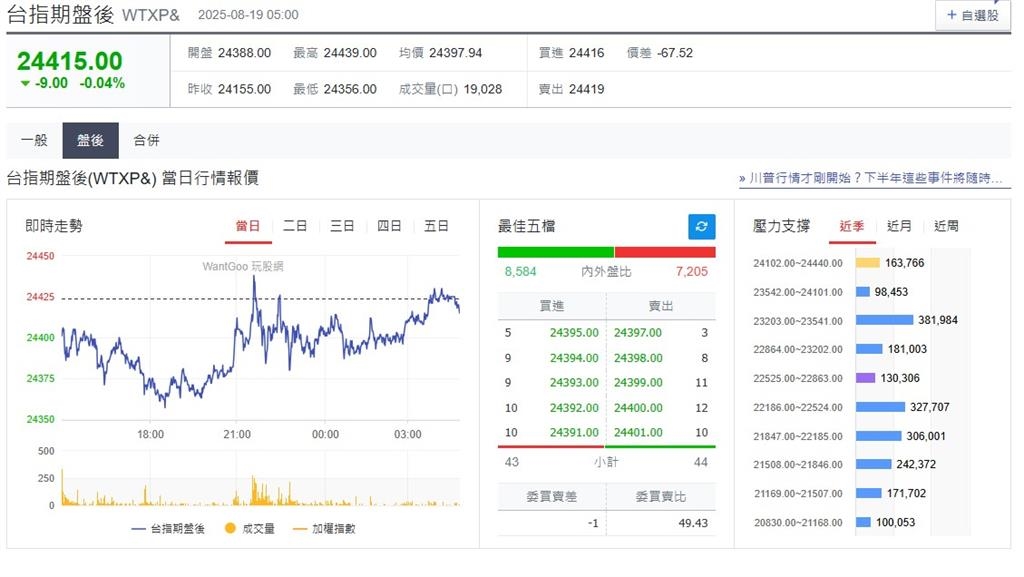Hide the 加權指數 legend series

(x=324, y=528)
